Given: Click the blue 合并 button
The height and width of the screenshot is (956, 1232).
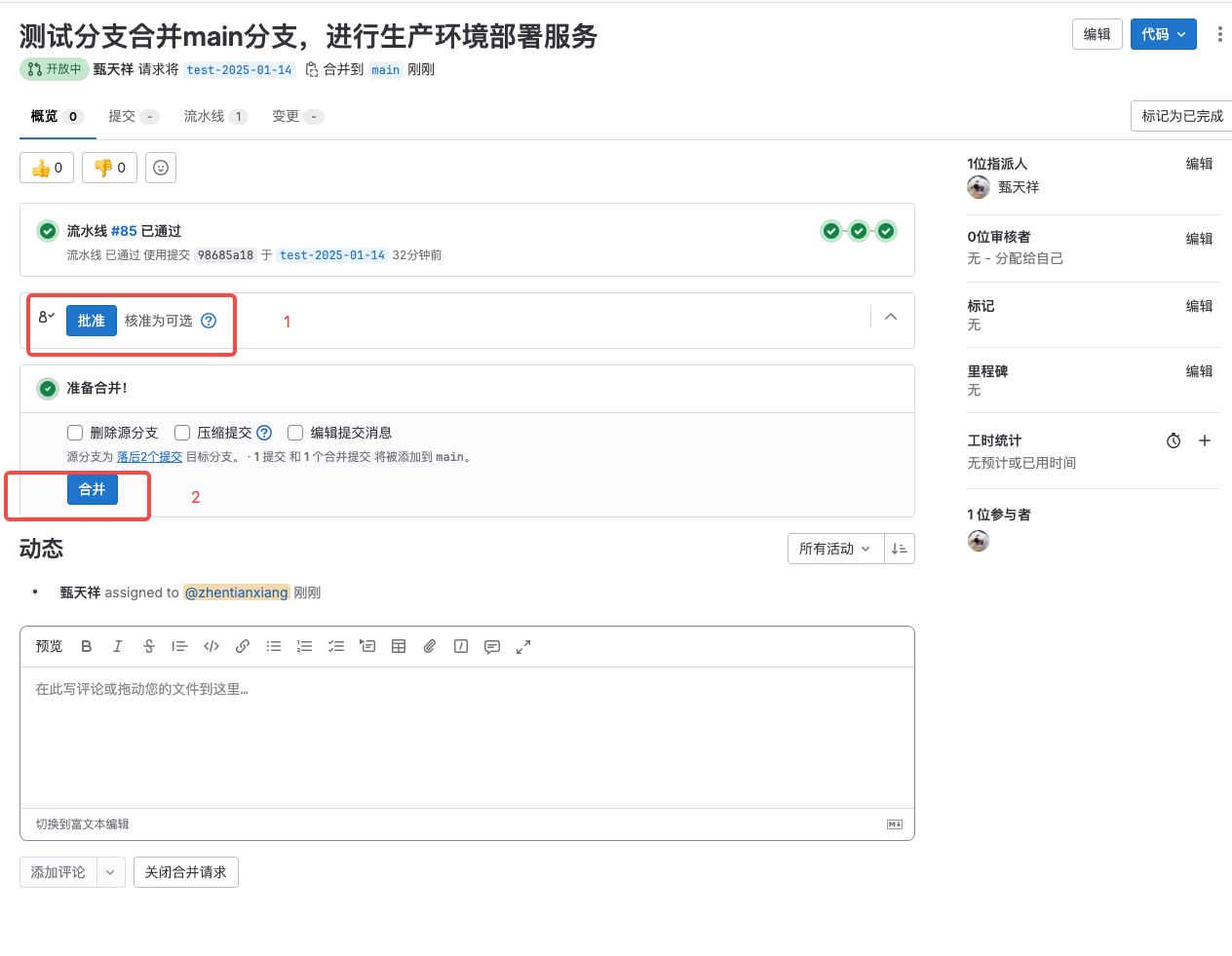Looking at the screenshot, I should click(93, 489).
